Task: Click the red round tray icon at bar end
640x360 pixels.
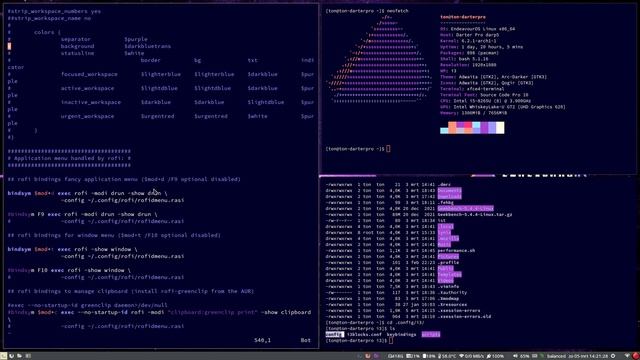Action: click(636, 356)
